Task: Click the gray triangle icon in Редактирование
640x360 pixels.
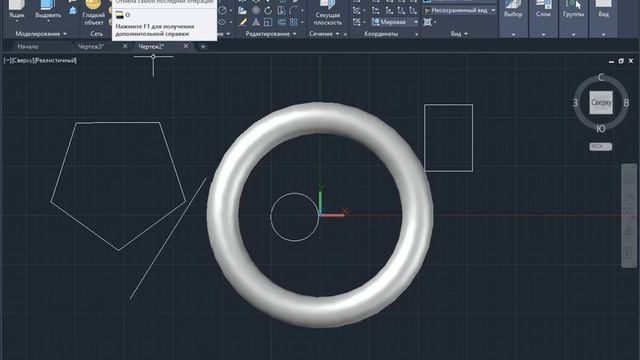Action: 256,22
